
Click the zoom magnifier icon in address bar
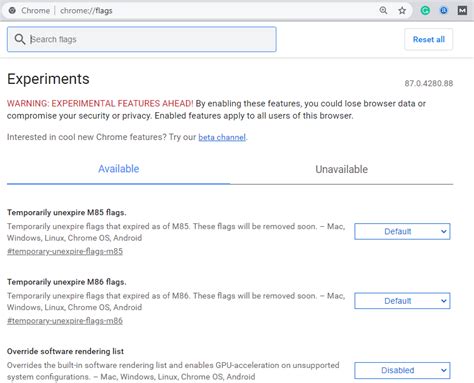tap(383, 10)
